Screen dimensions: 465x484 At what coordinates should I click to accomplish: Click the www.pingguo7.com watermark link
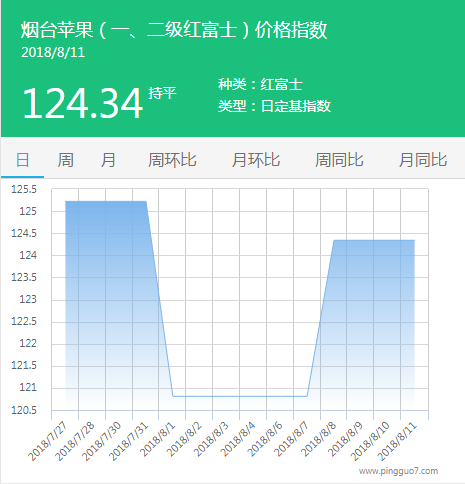[x=398, y=471]
